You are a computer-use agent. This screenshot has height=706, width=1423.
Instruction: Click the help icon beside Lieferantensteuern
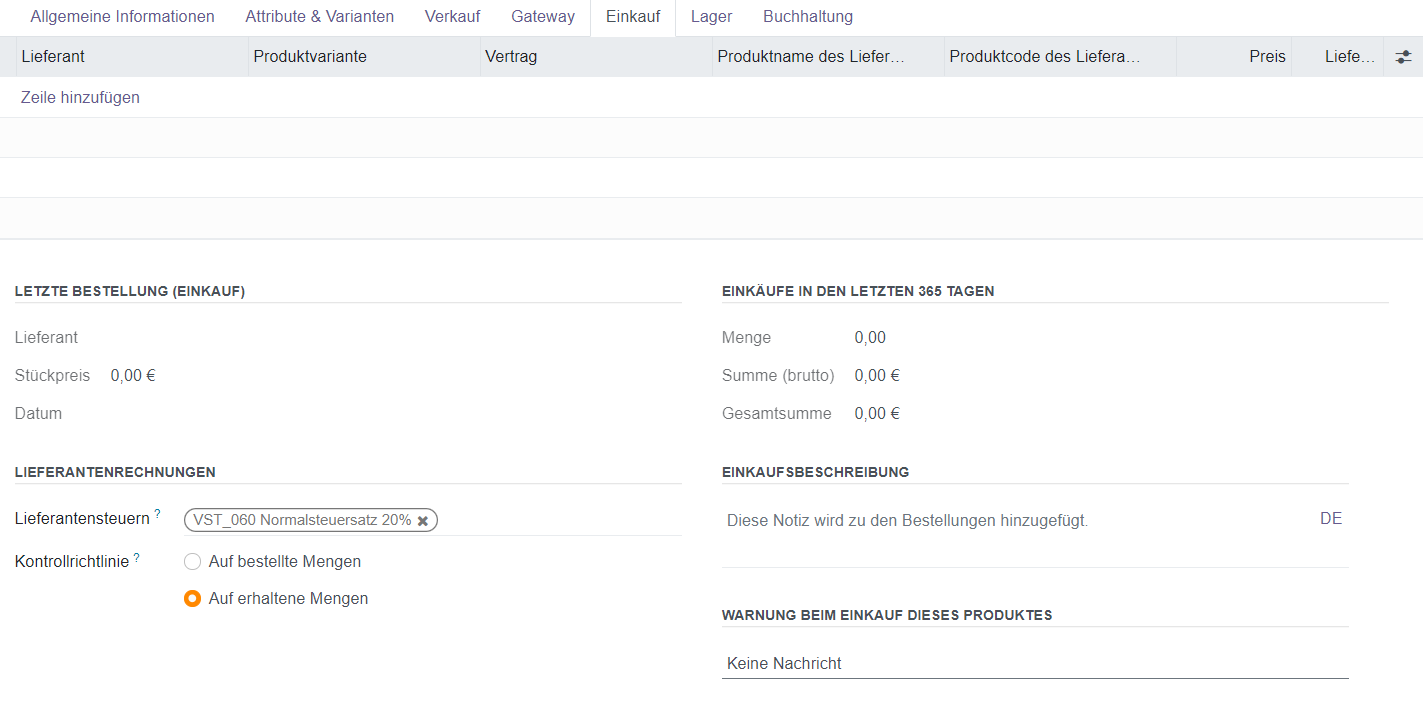[x=157, y=514]
